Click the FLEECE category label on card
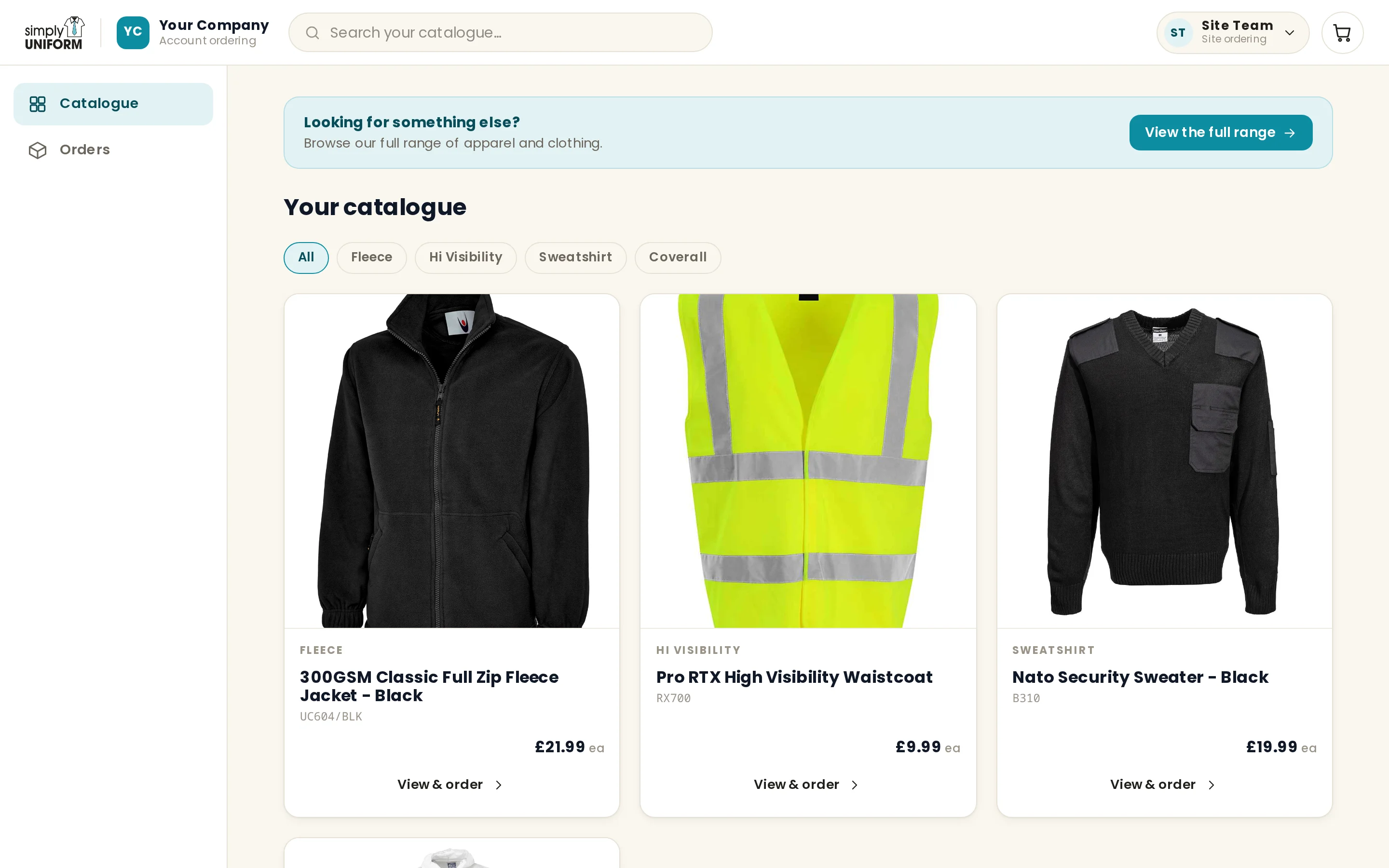The image size is (1389, 868). point(321,651)
